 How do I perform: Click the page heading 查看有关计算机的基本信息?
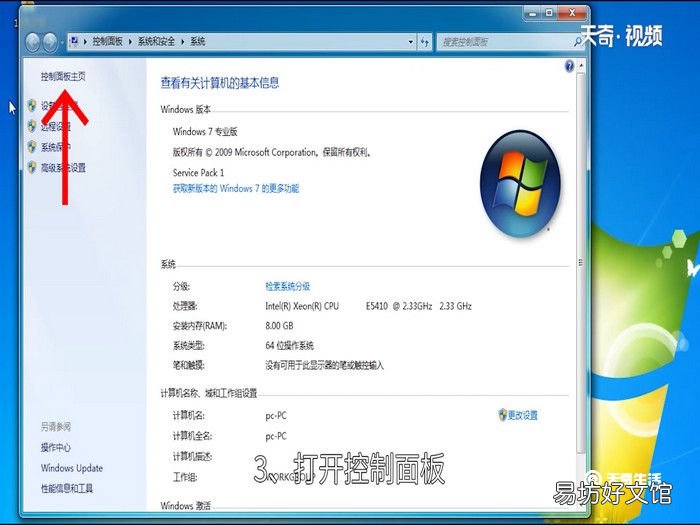click(220, 83)
